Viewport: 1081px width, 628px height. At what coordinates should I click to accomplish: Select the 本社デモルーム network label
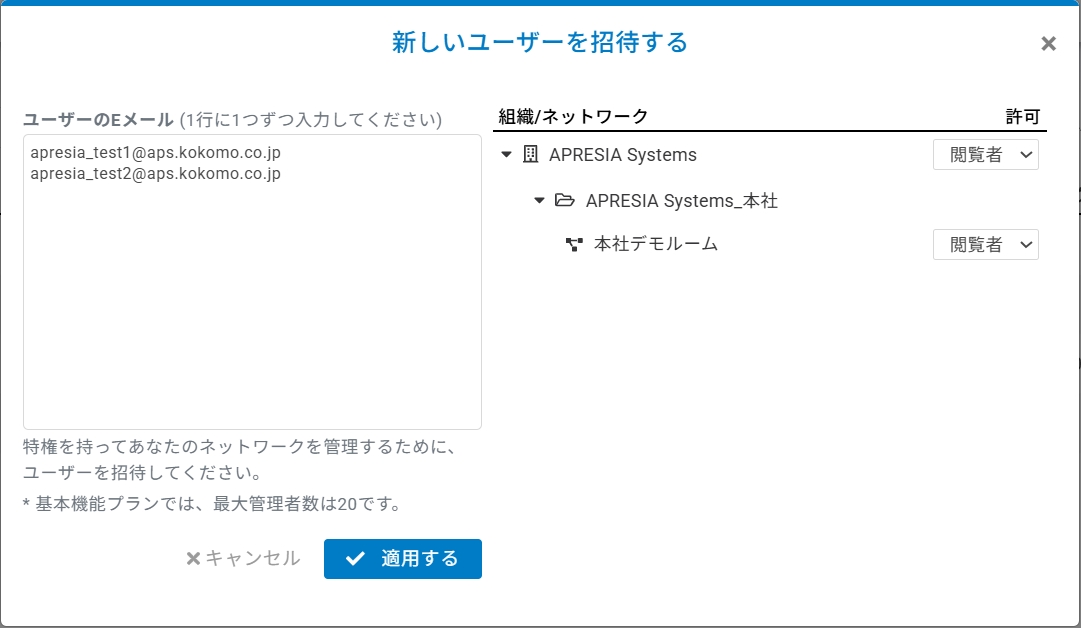[656, 244]
